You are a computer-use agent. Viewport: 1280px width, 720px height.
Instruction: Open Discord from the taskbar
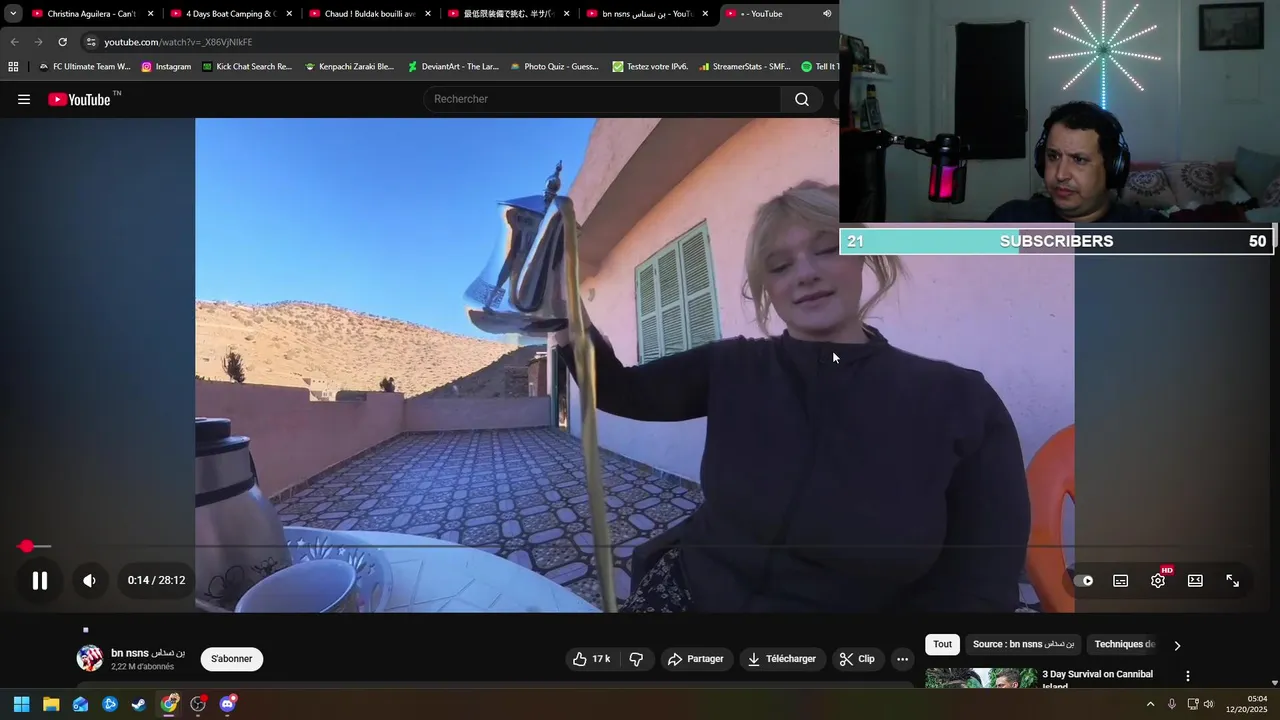227,704
